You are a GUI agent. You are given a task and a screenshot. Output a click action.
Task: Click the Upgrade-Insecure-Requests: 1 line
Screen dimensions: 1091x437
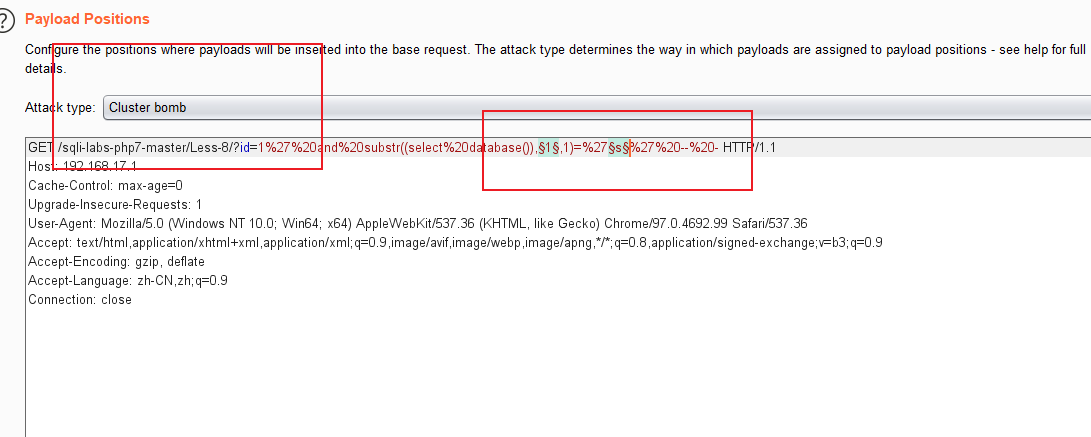coord(115,205)
